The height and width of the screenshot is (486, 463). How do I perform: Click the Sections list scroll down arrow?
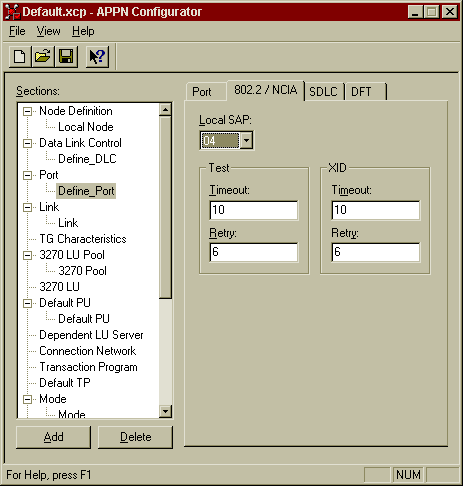pyautogui.click(x=166, y=411)
